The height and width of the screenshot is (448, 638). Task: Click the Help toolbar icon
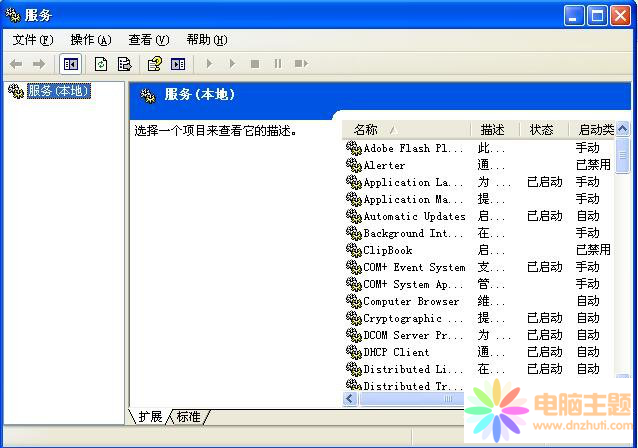(154, 64)
